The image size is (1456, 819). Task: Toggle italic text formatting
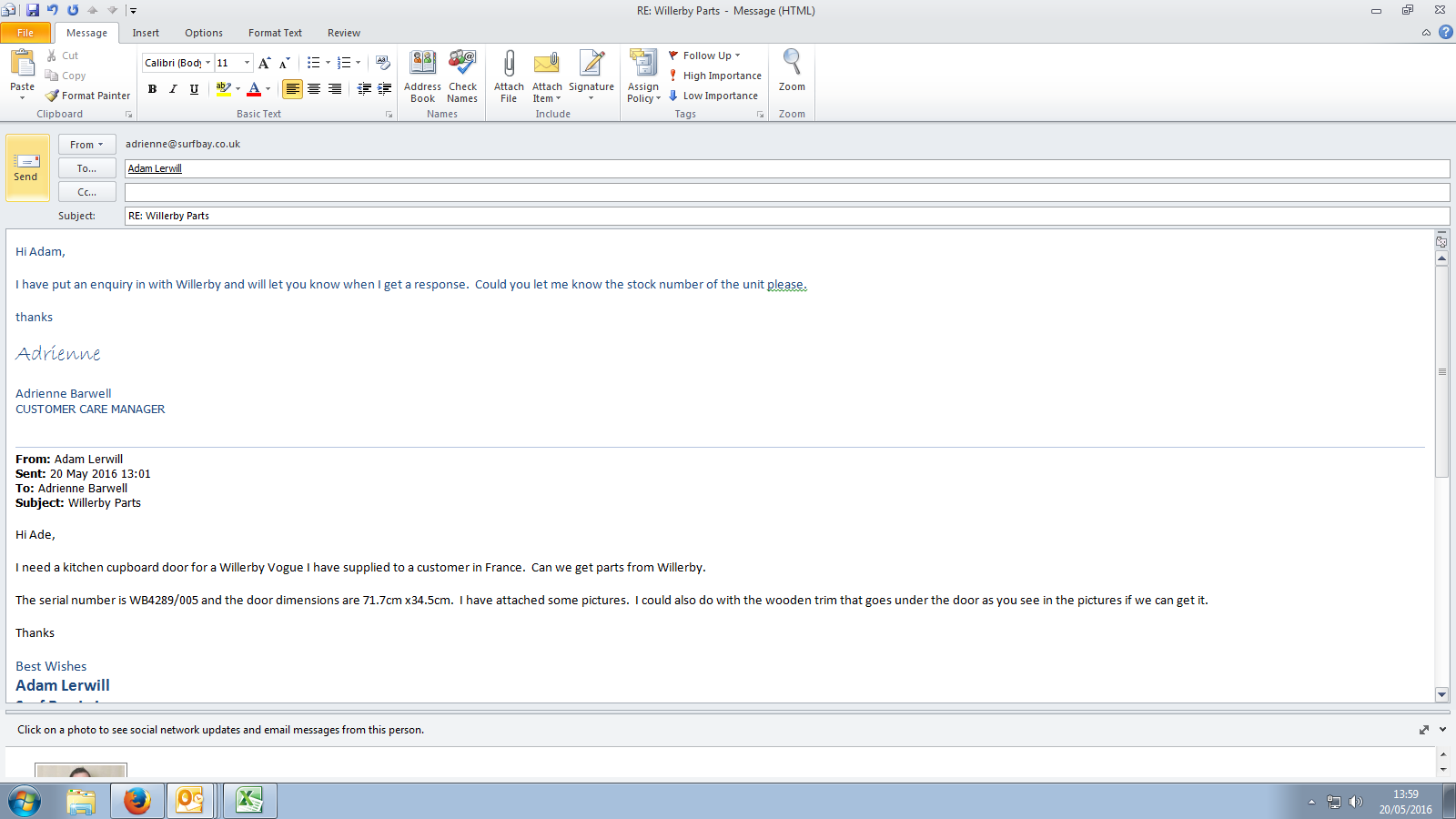[x=173, y=89]
